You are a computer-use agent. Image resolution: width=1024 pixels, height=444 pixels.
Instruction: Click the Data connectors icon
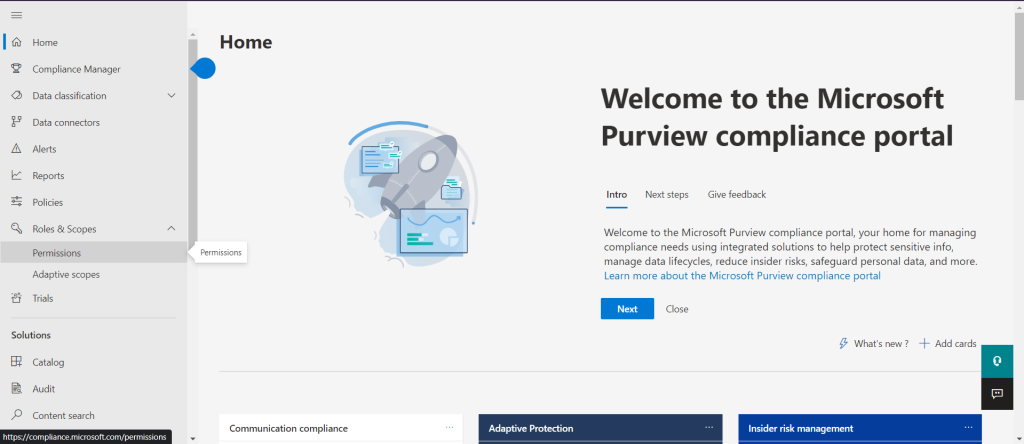(17, 122)
